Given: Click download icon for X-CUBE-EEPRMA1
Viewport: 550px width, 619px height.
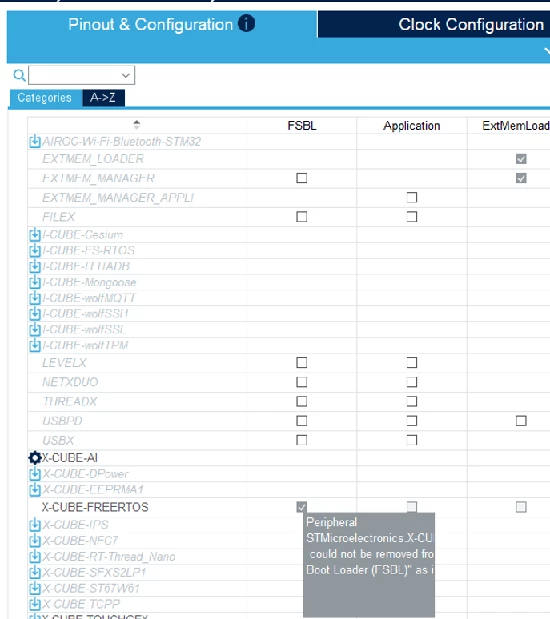Looking at the screenshot, I should pos(35,489).
